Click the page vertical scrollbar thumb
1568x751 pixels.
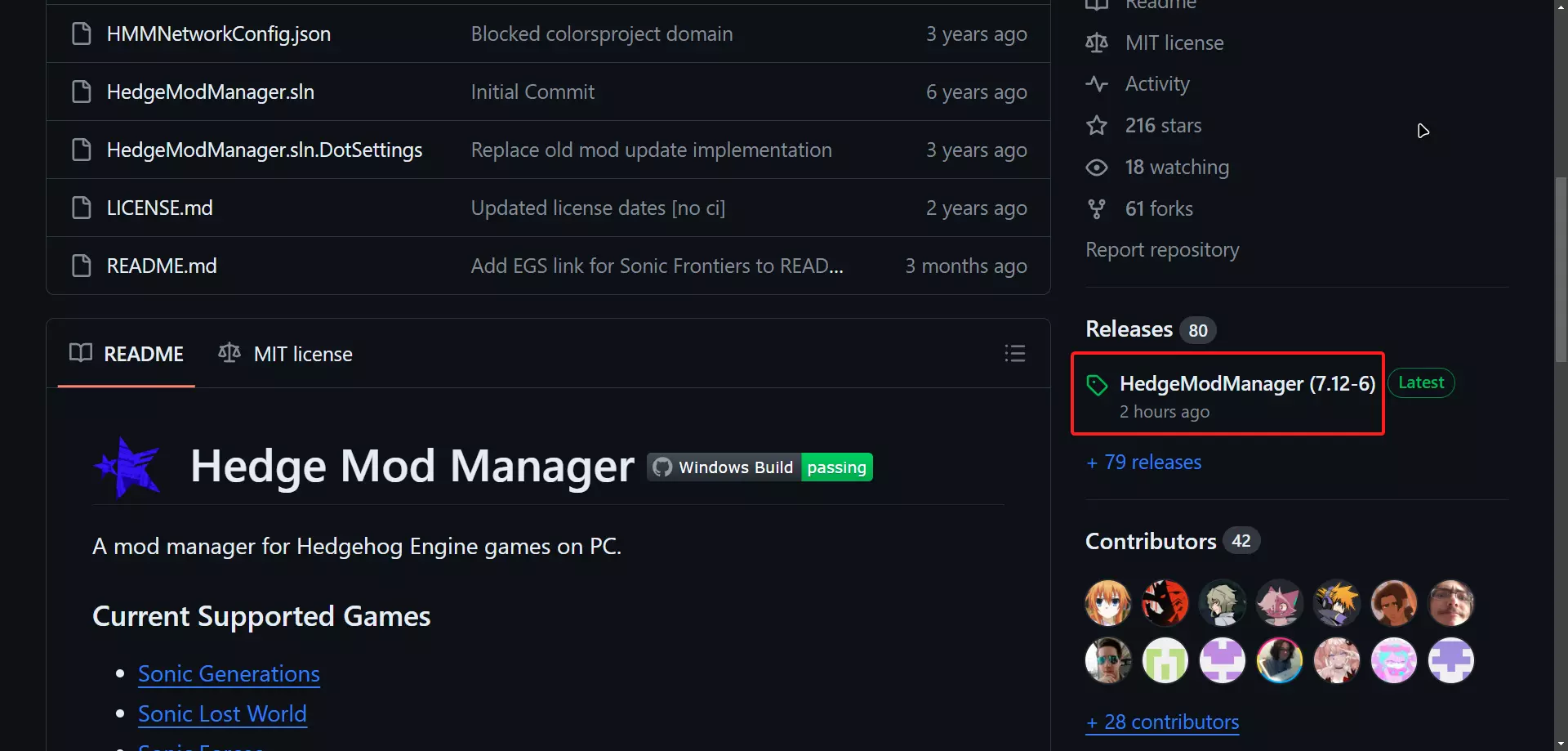(1561, 270)
